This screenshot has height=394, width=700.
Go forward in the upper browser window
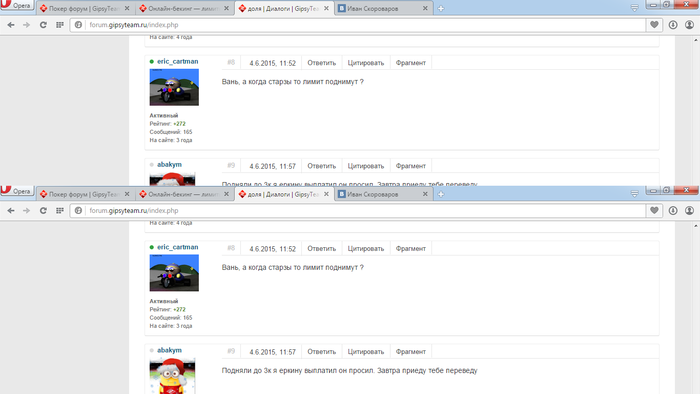point(27,25)
